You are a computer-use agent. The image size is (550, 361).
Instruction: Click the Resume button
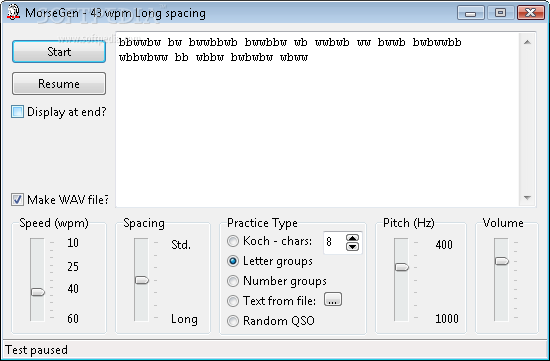click(59, 83)
